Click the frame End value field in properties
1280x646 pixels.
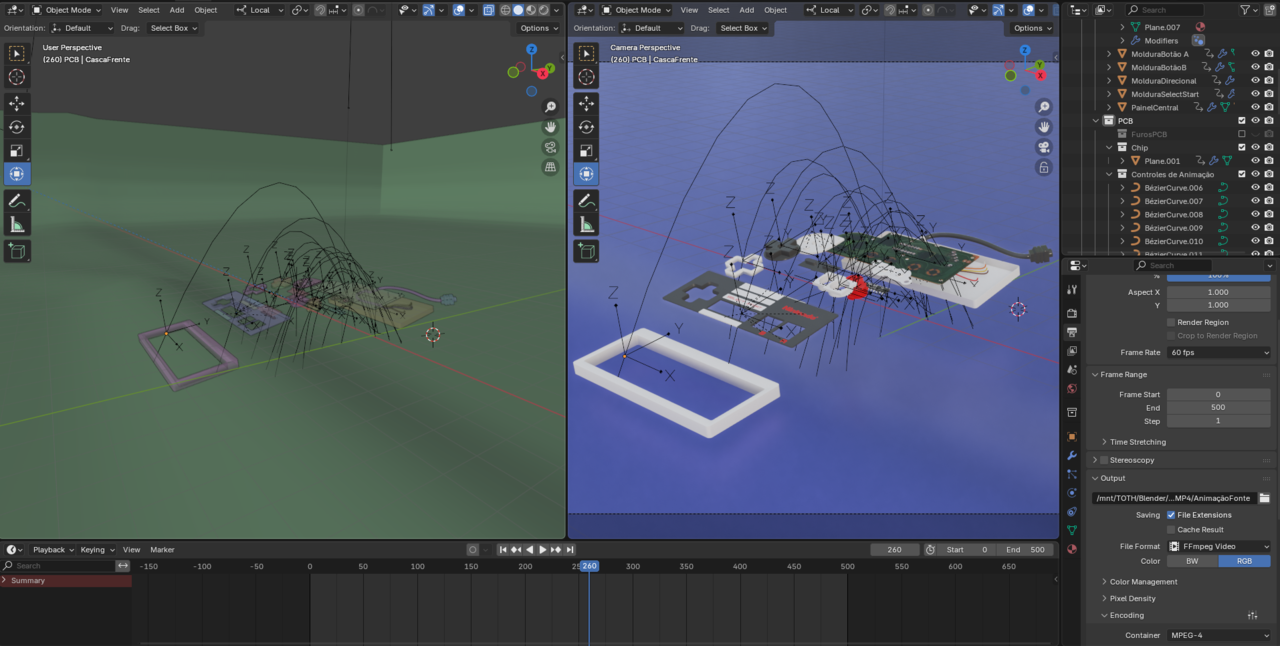(x=1218, y=408)
